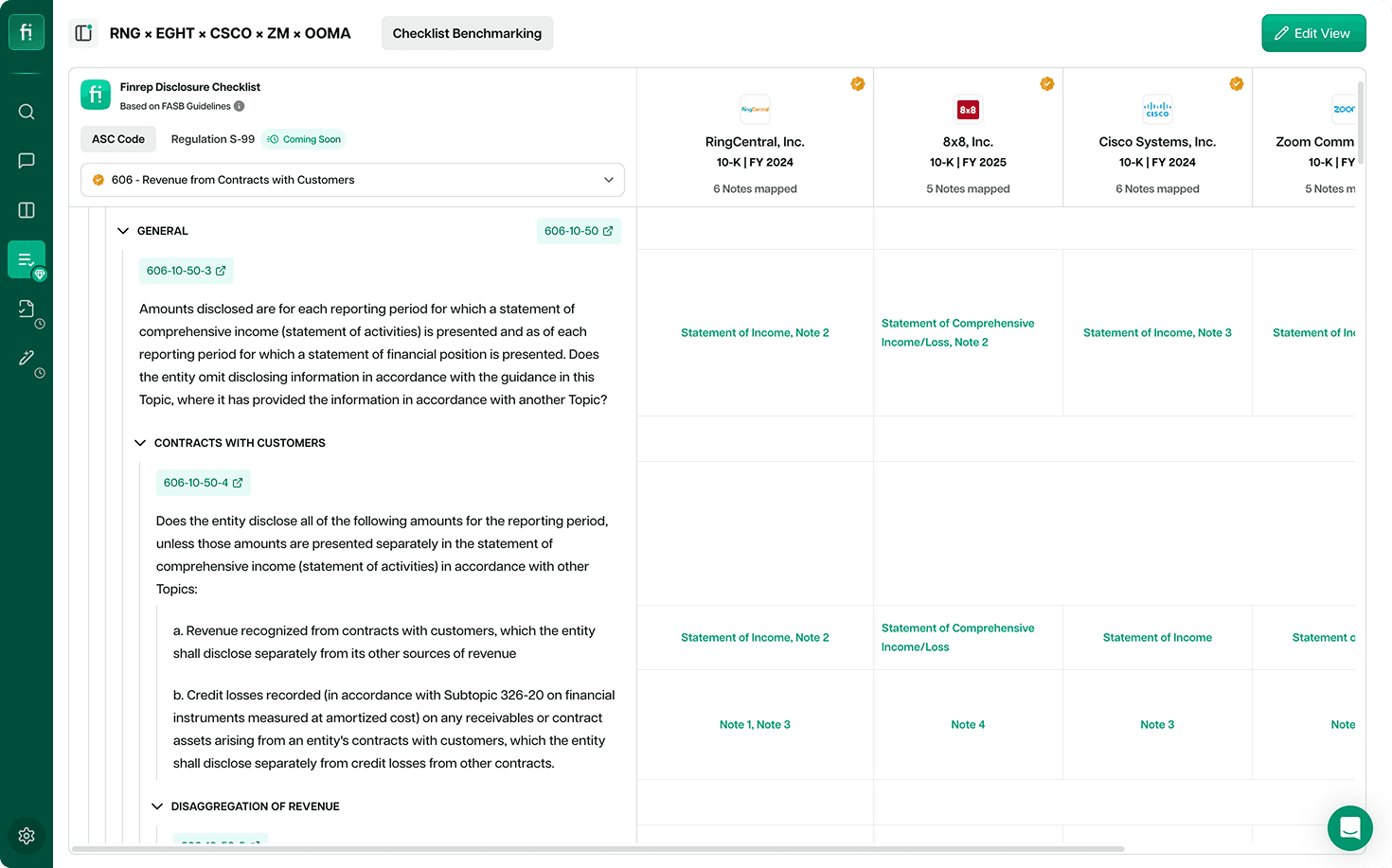Open the pen drafting icon in sidebar
1392x868 pixels.
27,358
